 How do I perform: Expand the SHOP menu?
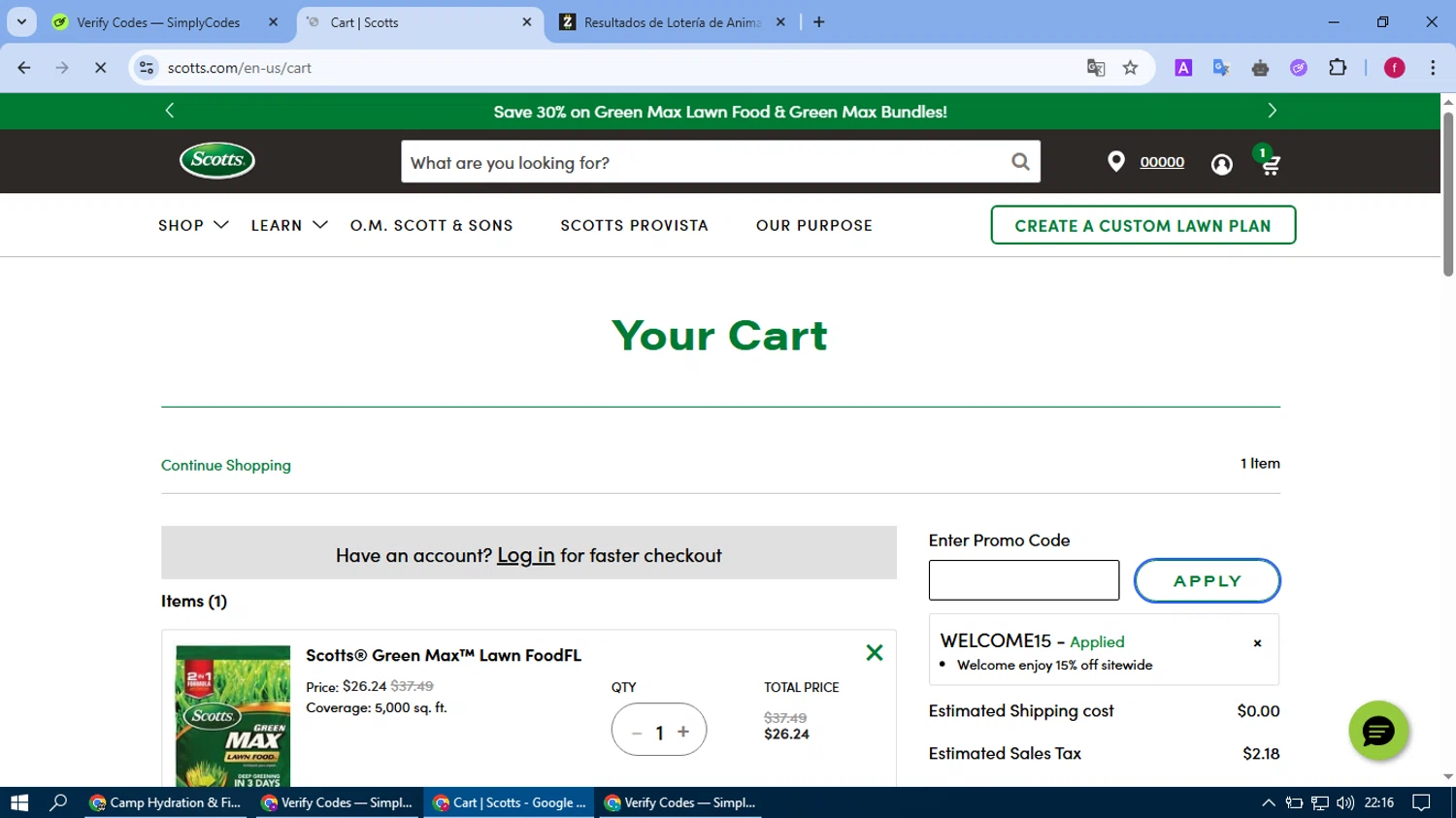click(x=193, y=225)
